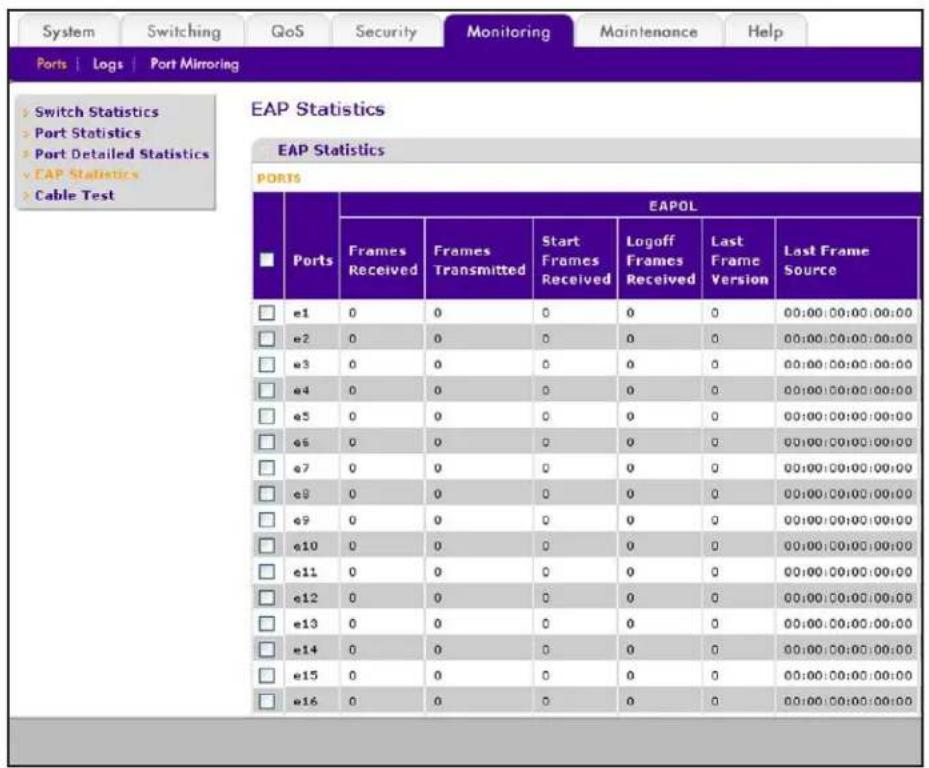929x768 pixels.
Task: Check the box for port e15
Action: click(x=267, y=676)
